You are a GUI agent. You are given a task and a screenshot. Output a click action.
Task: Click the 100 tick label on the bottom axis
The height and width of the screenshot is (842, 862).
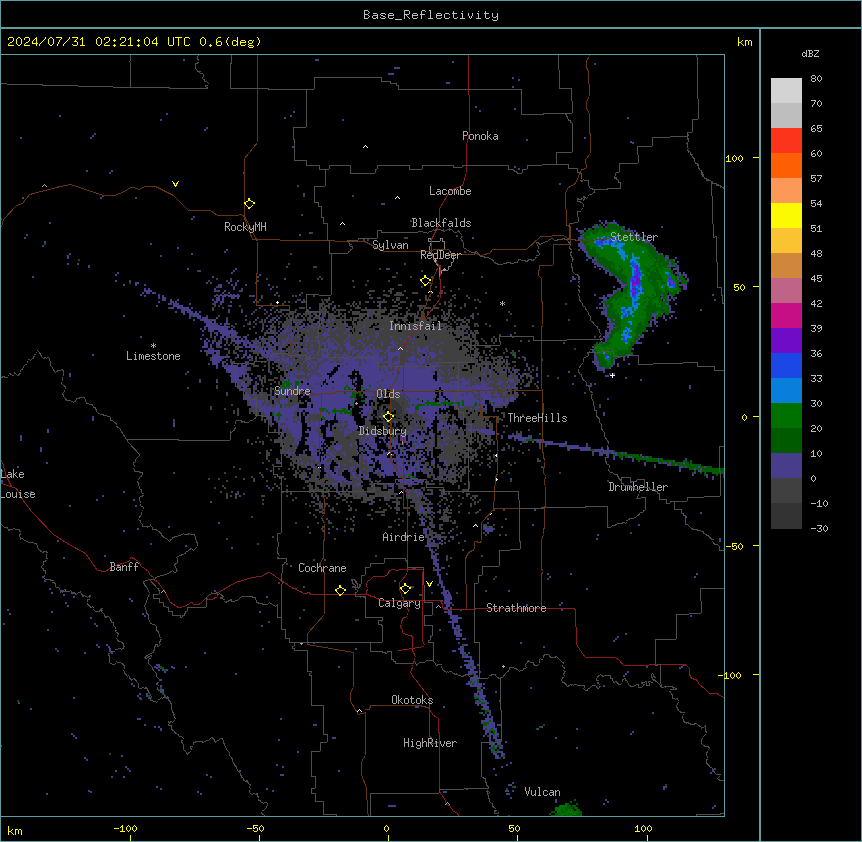[x=643, y=828]
